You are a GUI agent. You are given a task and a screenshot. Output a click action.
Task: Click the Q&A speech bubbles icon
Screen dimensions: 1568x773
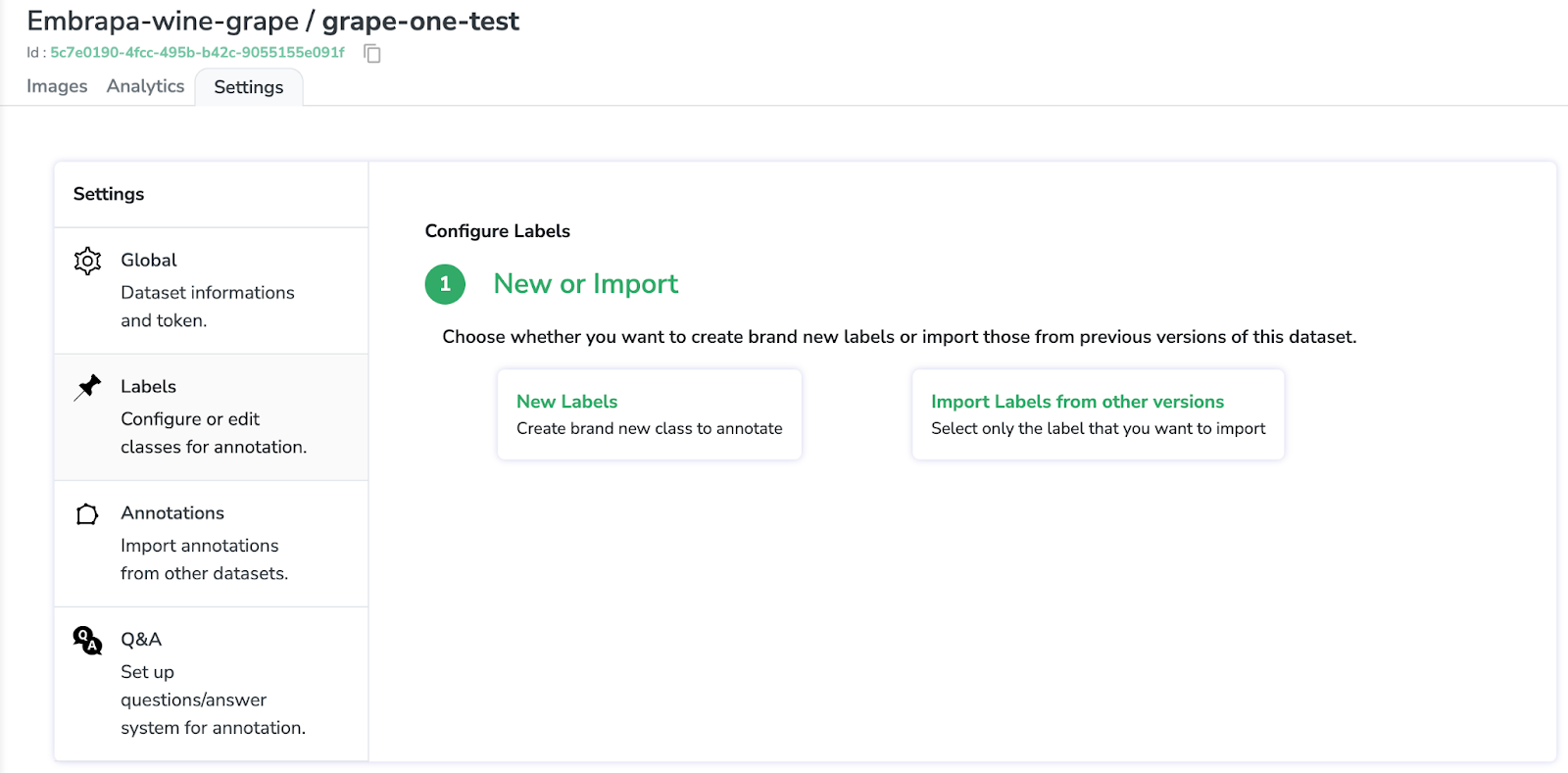[87, 641]
